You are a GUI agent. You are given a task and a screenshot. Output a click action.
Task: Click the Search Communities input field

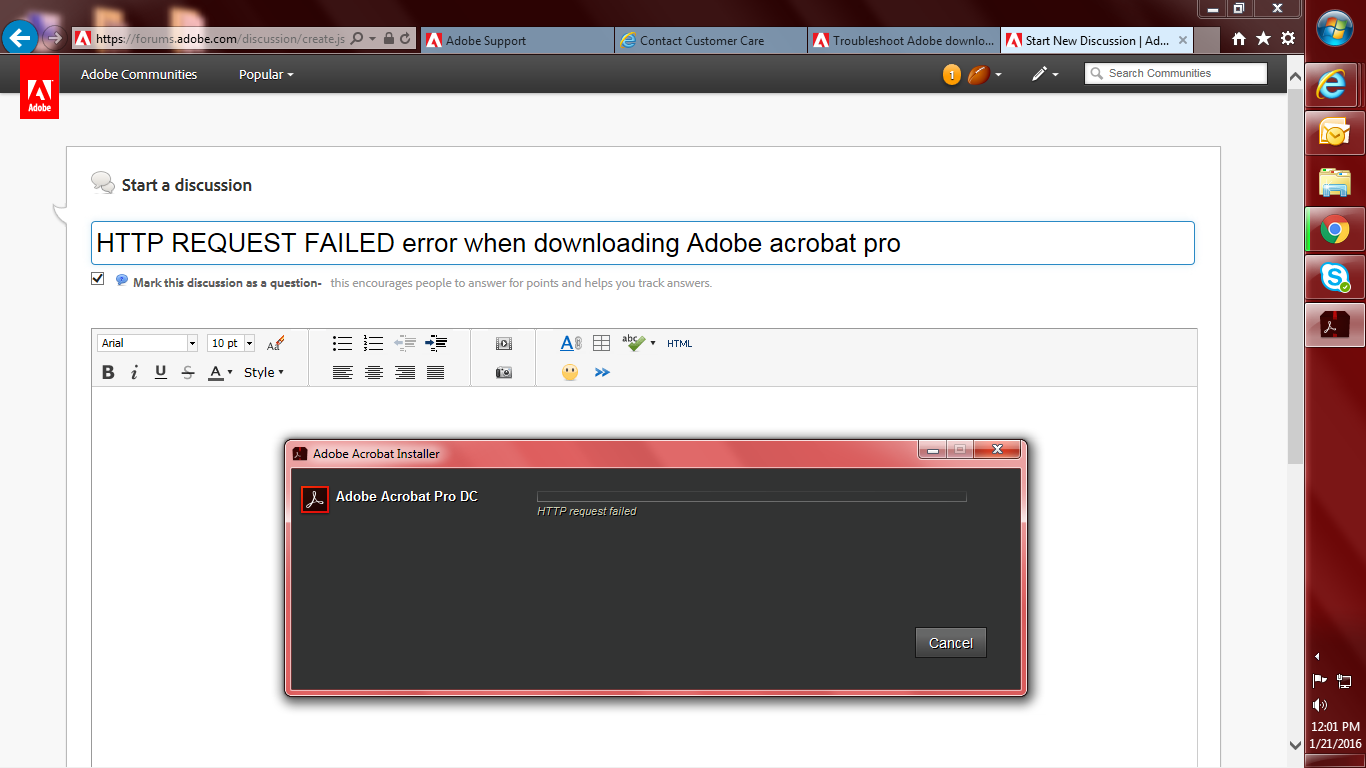tap(1175, 73)
